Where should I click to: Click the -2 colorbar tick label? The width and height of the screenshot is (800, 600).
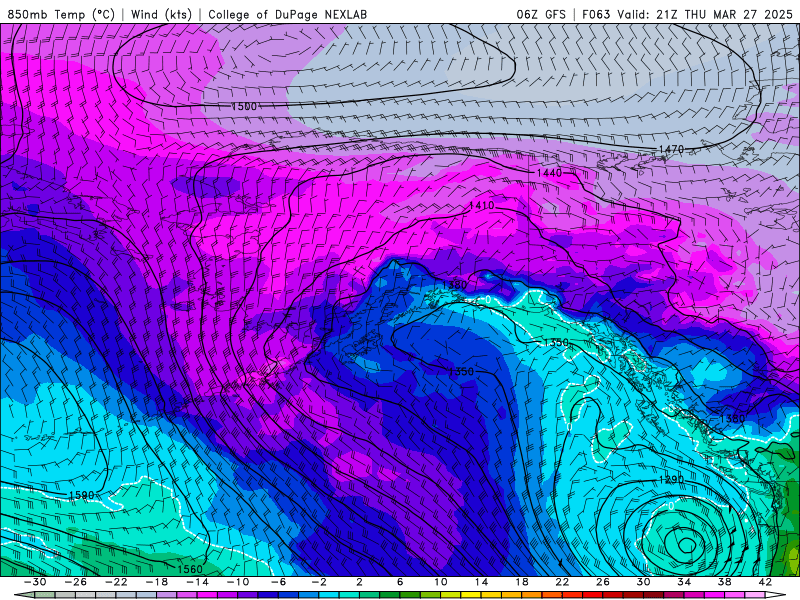point(319,582)
